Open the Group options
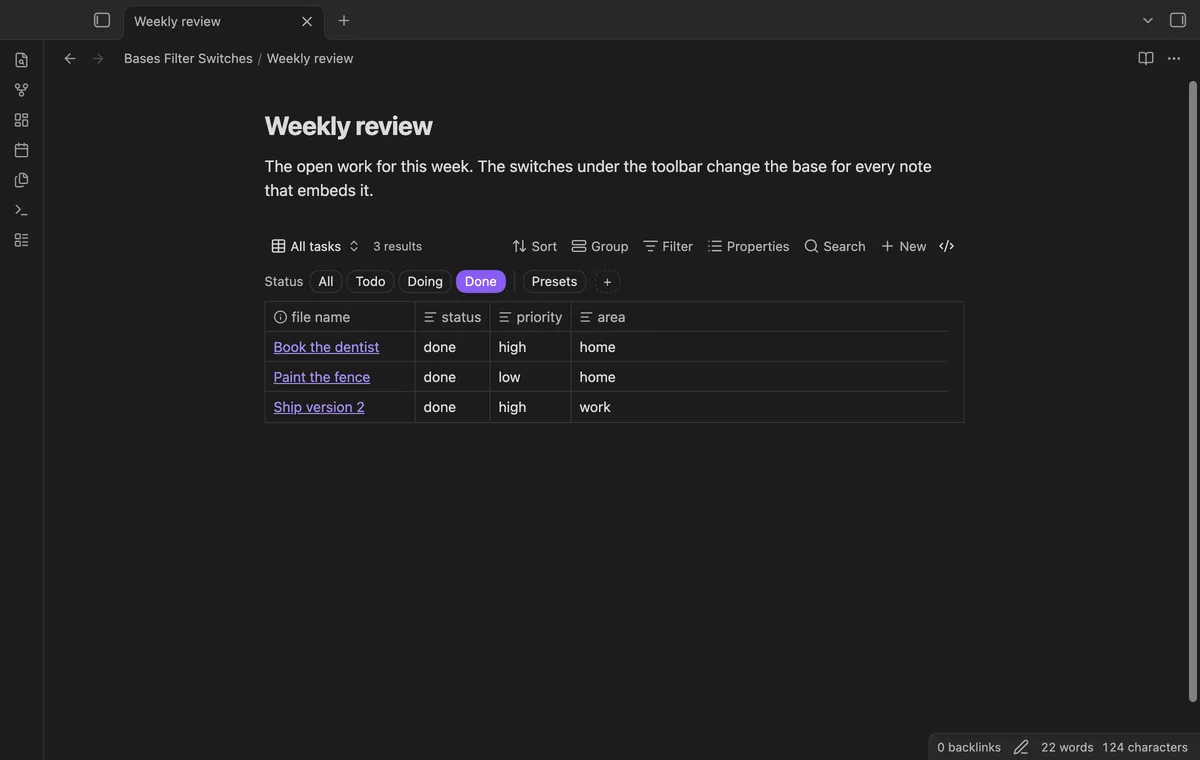 pos(600,246)
